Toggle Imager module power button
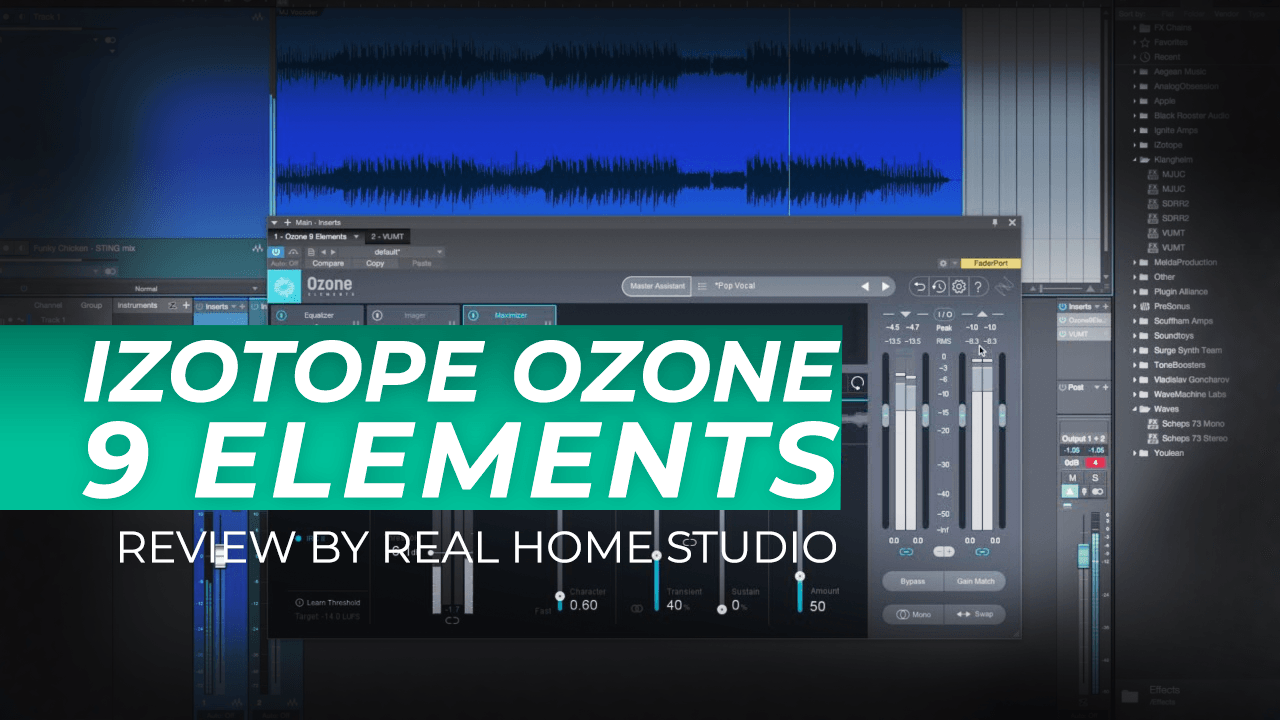This screenshot has width=1280, height=720. (x=378, y=315)
